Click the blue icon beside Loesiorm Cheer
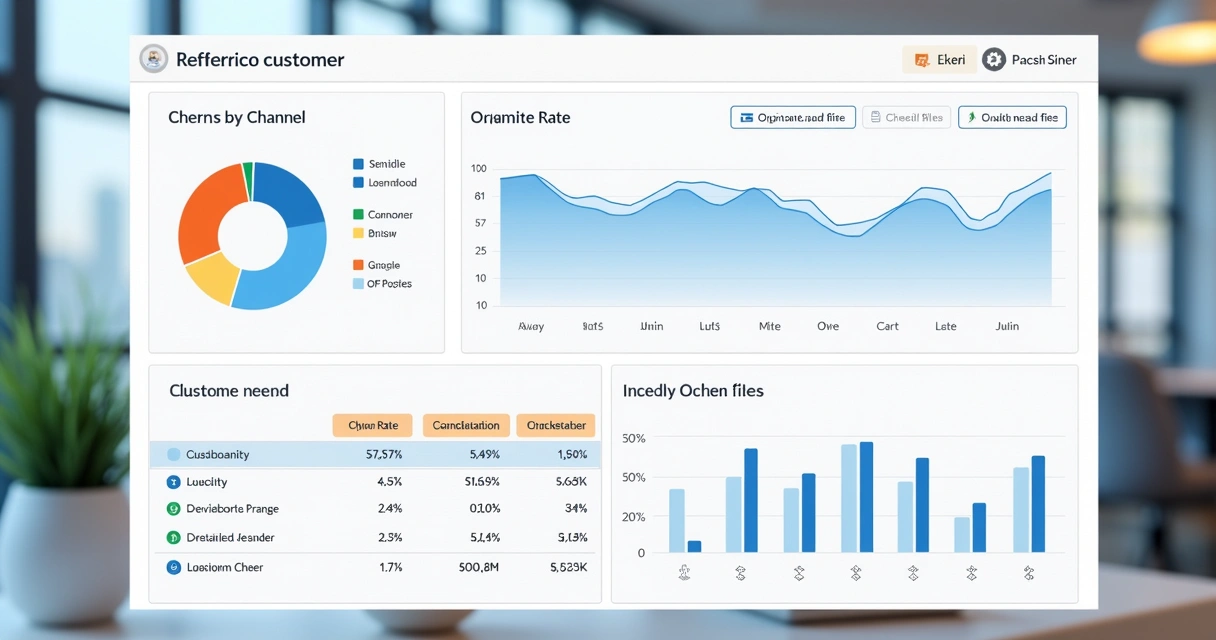This screenshot has height=640, width=1216. pos(173,567)
